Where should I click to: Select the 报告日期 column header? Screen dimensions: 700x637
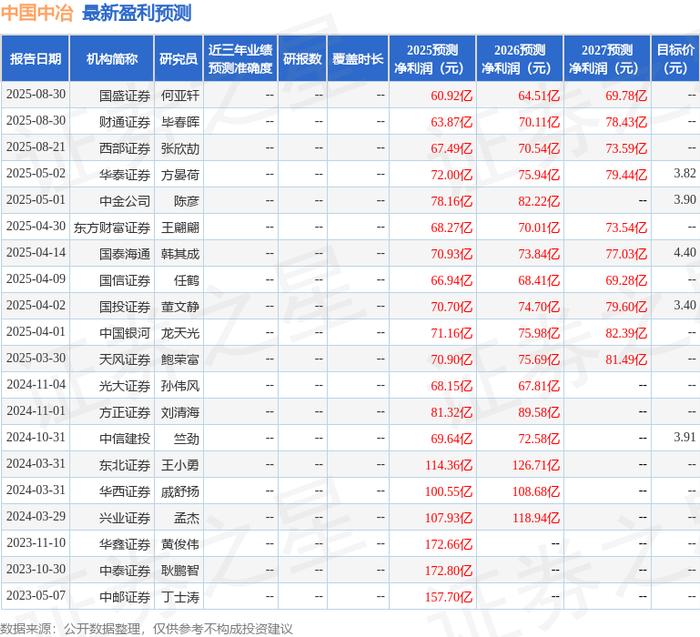point(35,58)
